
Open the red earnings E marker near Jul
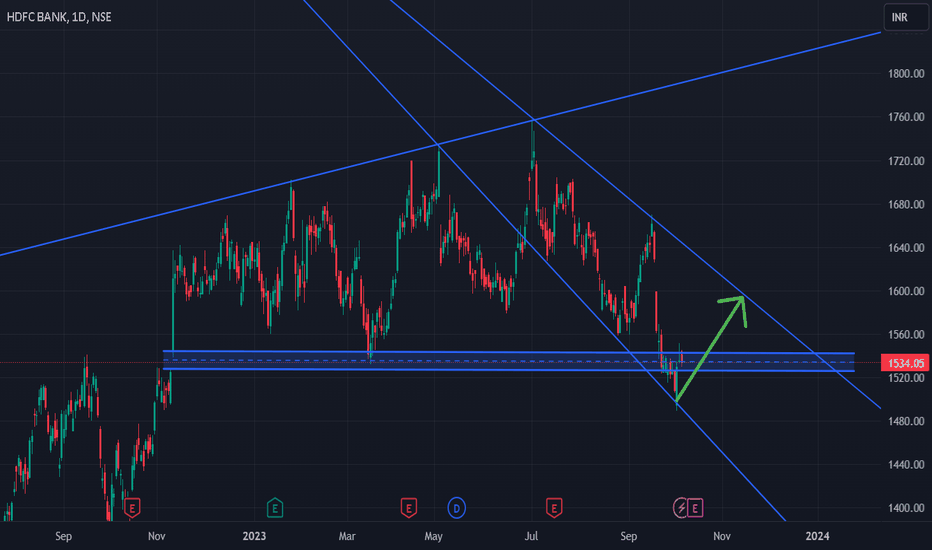click(554, 508)
